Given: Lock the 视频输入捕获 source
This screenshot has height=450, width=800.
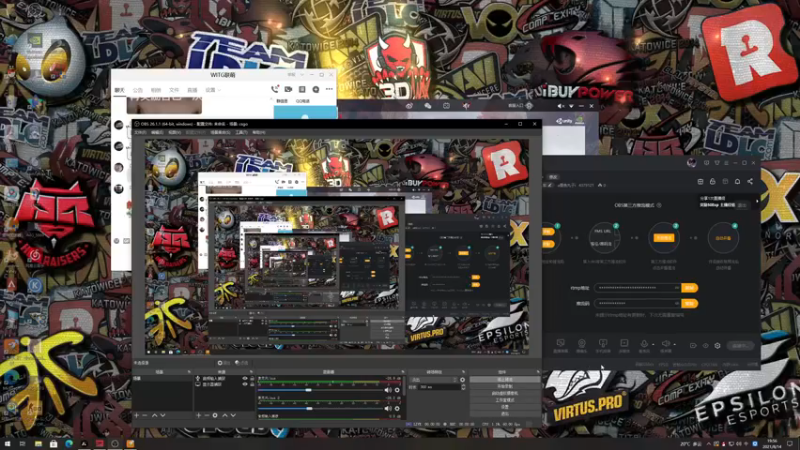Looking at the screenshot, I should pyautogui.click(x=252, y=379).
